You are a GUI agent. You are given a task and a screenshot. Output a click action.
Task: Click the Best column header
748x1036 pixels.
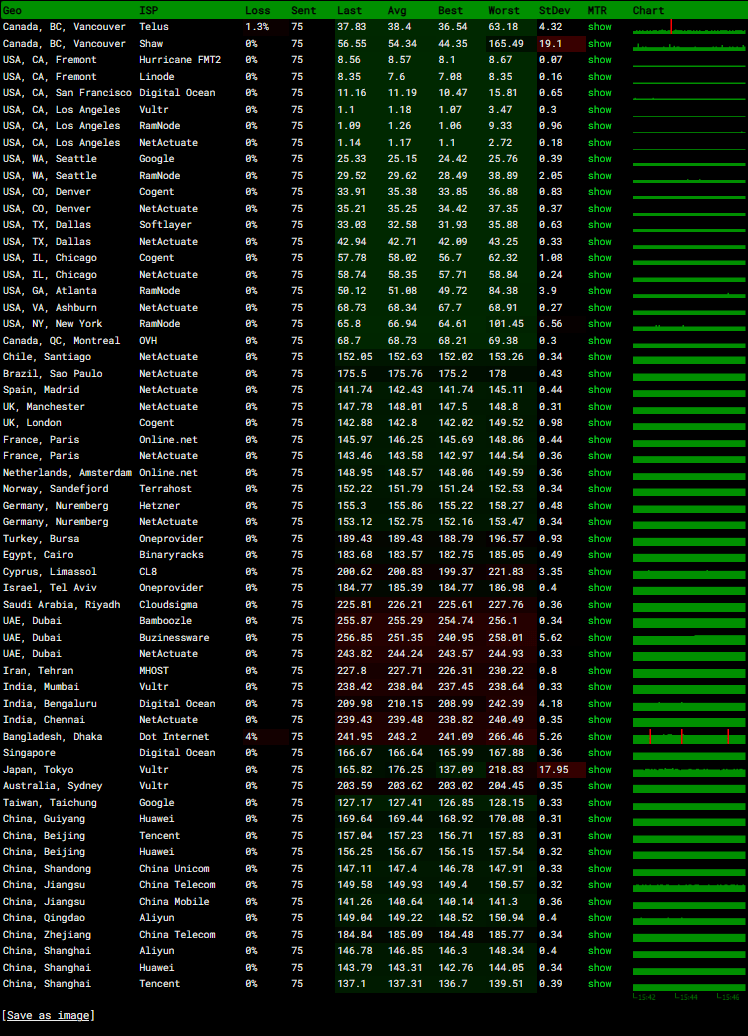[451, 11]
